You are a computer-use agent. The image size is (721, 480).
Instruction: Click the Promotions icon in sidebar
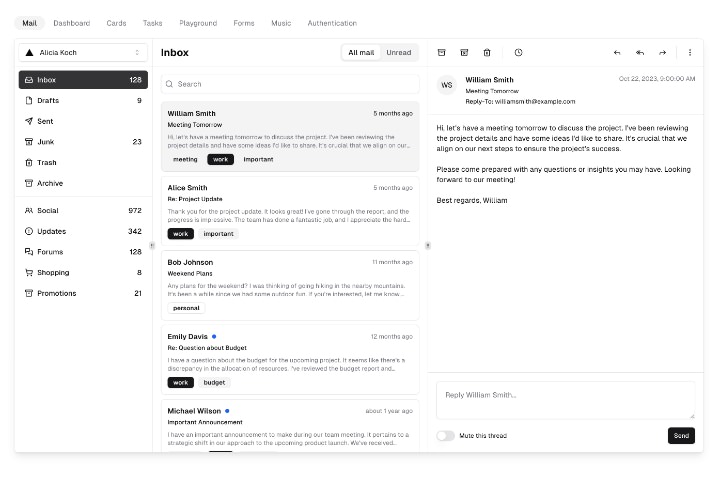click(x=29, y=293)
